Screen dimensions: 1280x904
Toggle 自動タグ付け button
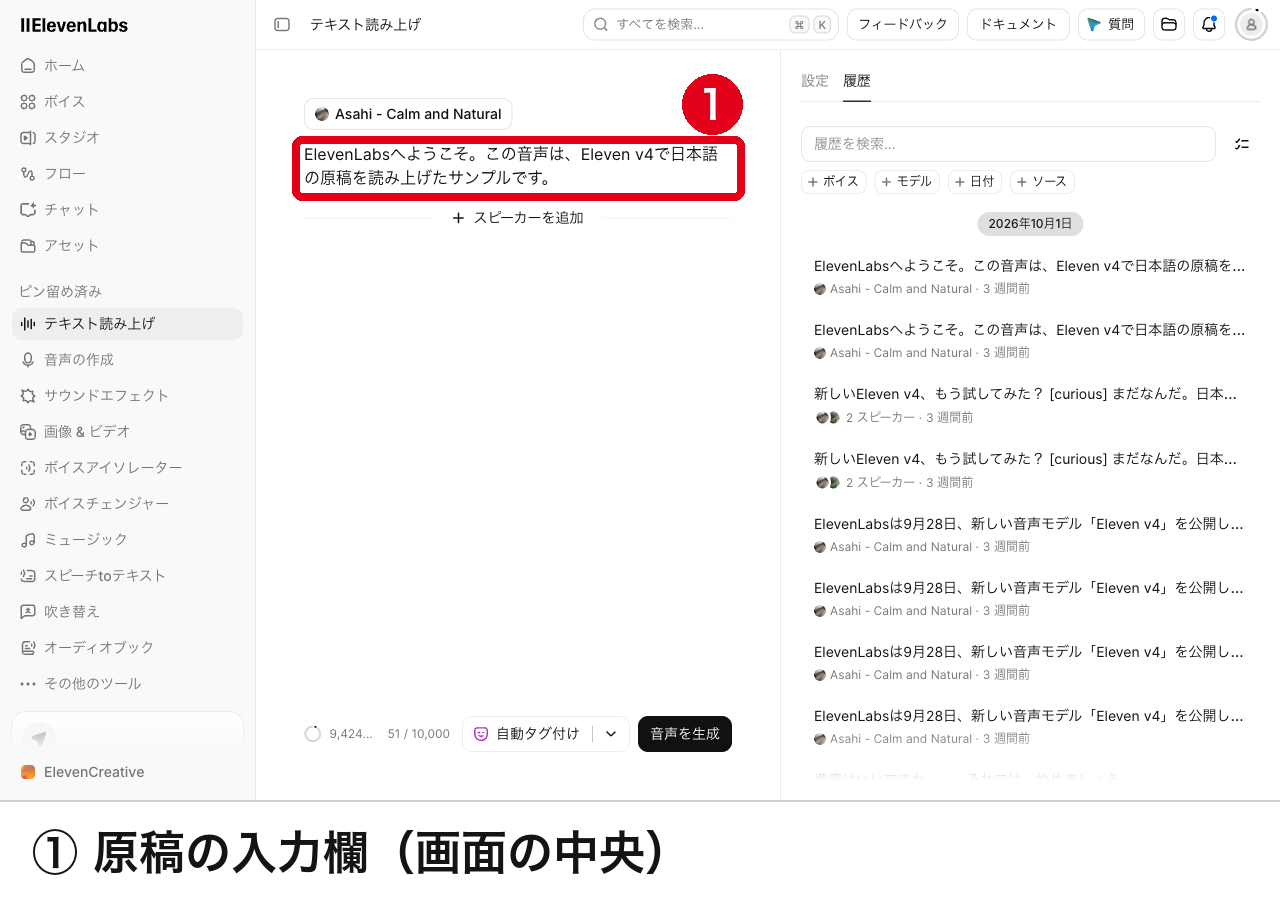pos(527,734)
